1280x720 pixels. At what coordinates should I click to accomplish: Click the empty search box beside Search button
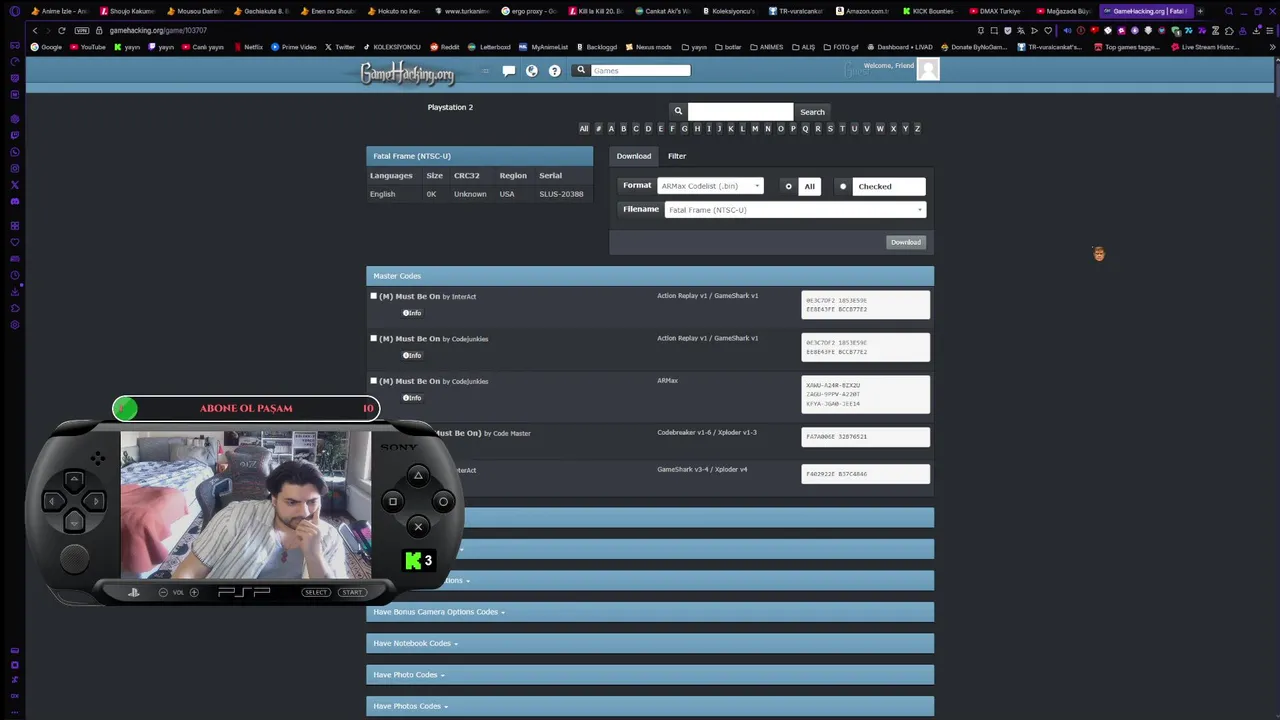click(x=740, y=112)
